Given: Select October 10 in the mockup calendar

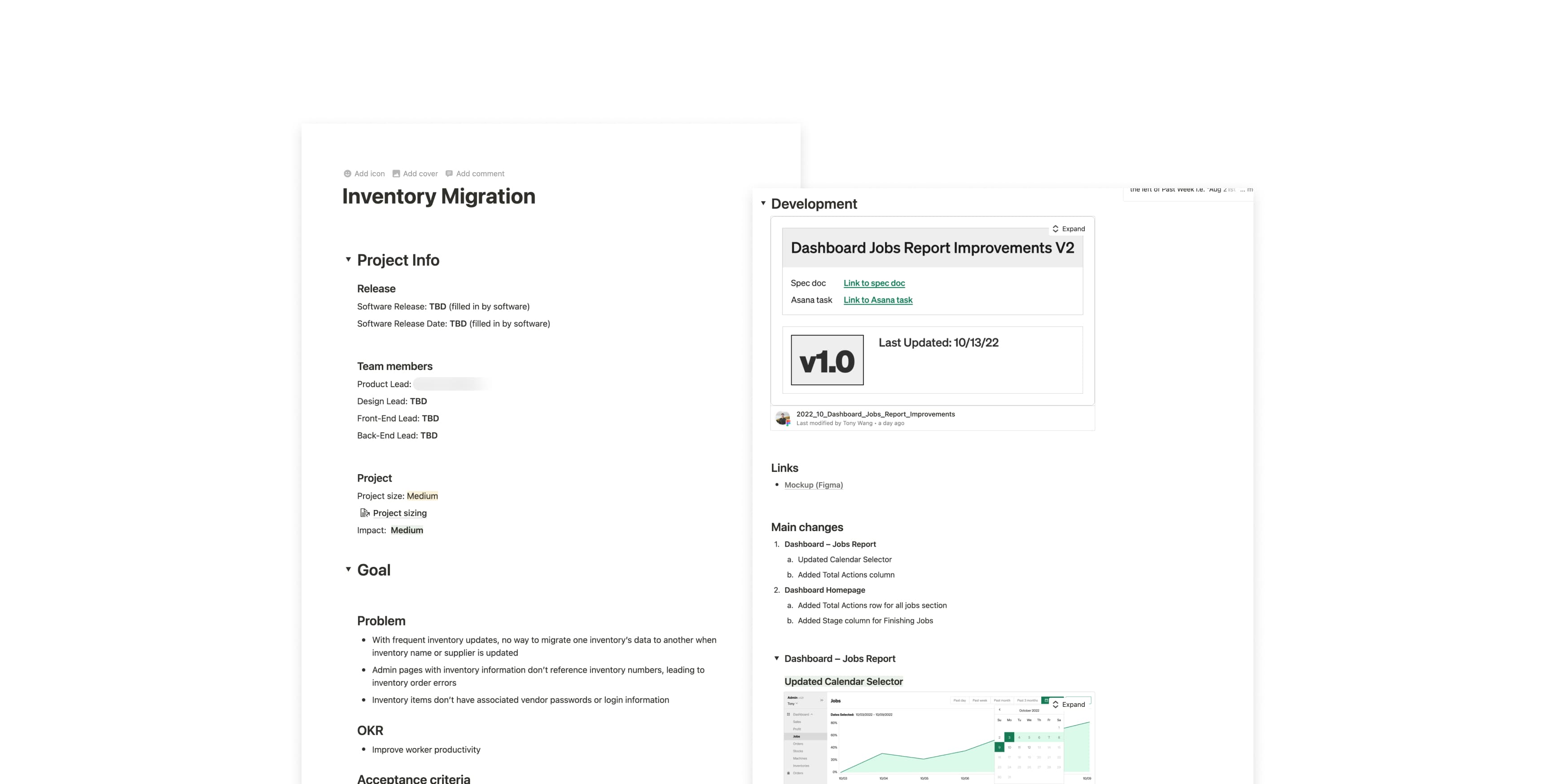Looking at the screenshot, I should (x=1009, y=747).
